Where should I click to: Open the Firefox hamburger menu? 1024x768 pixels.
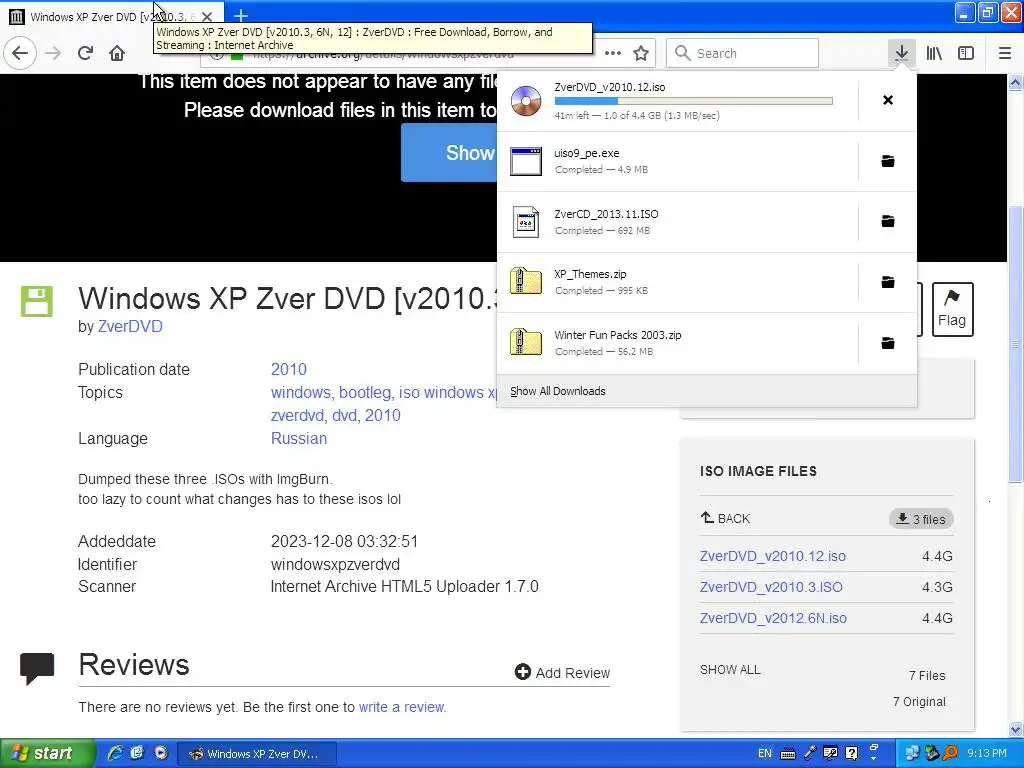click(1005, 53)
